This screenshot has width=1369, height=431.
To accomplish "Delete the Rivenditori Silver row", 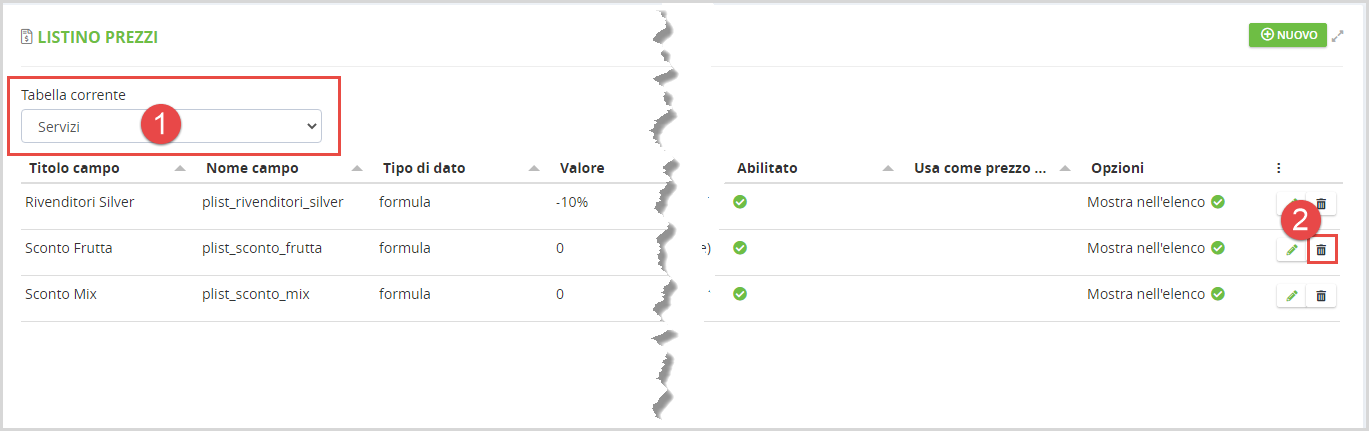I will pos(1321,203).
